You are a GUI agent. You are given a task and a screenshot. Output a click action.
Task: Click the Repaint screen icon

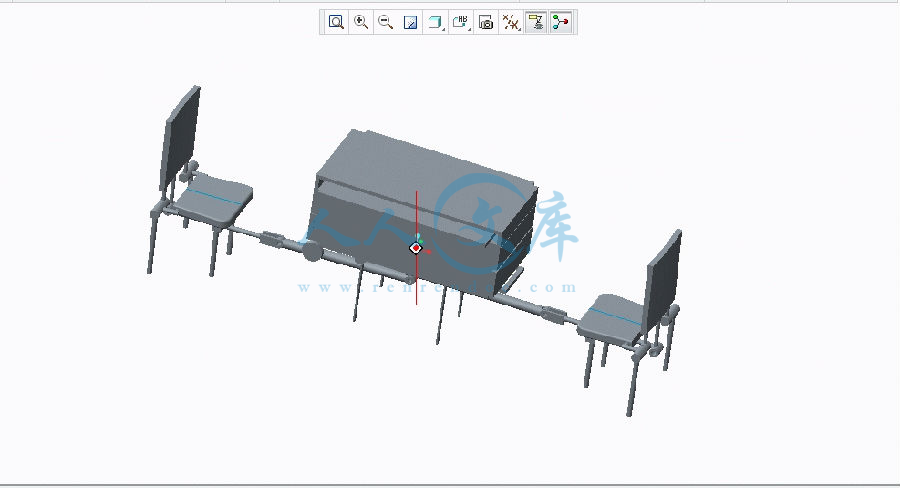[410, 22]
